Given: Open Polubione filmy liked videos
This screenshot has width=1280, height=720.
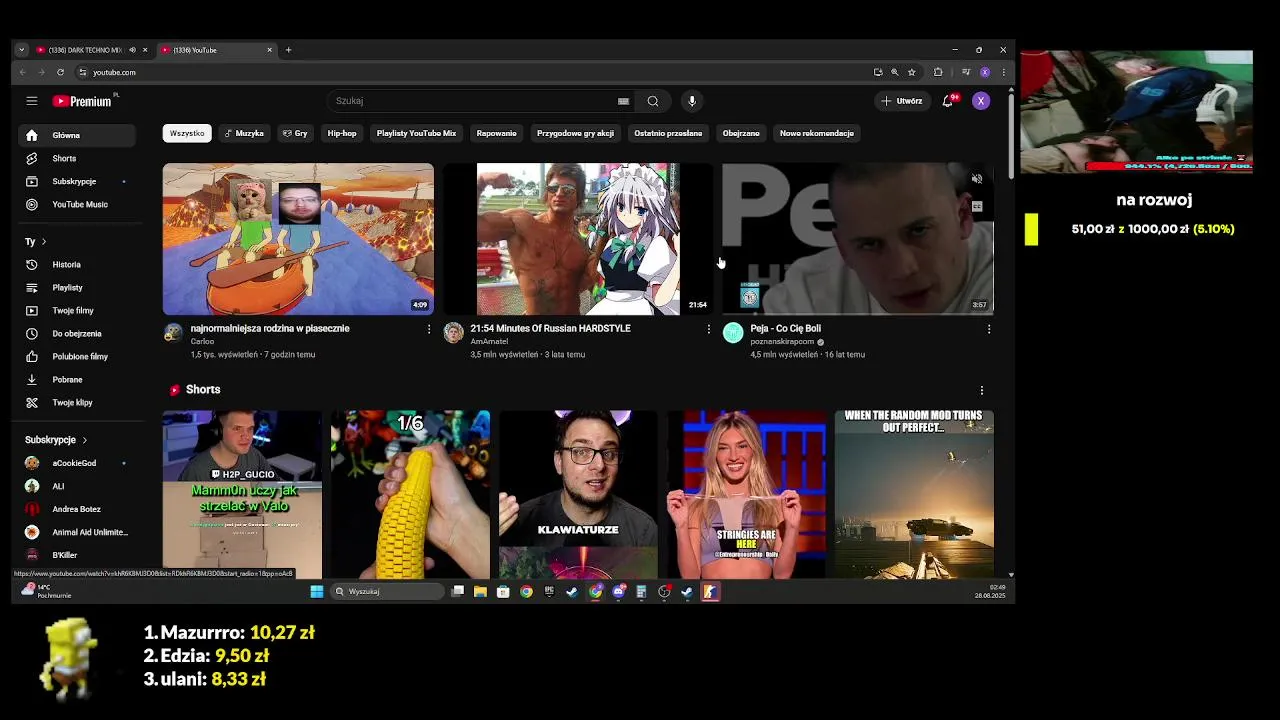Looking at the screenshot, I should tap(78, 356).
